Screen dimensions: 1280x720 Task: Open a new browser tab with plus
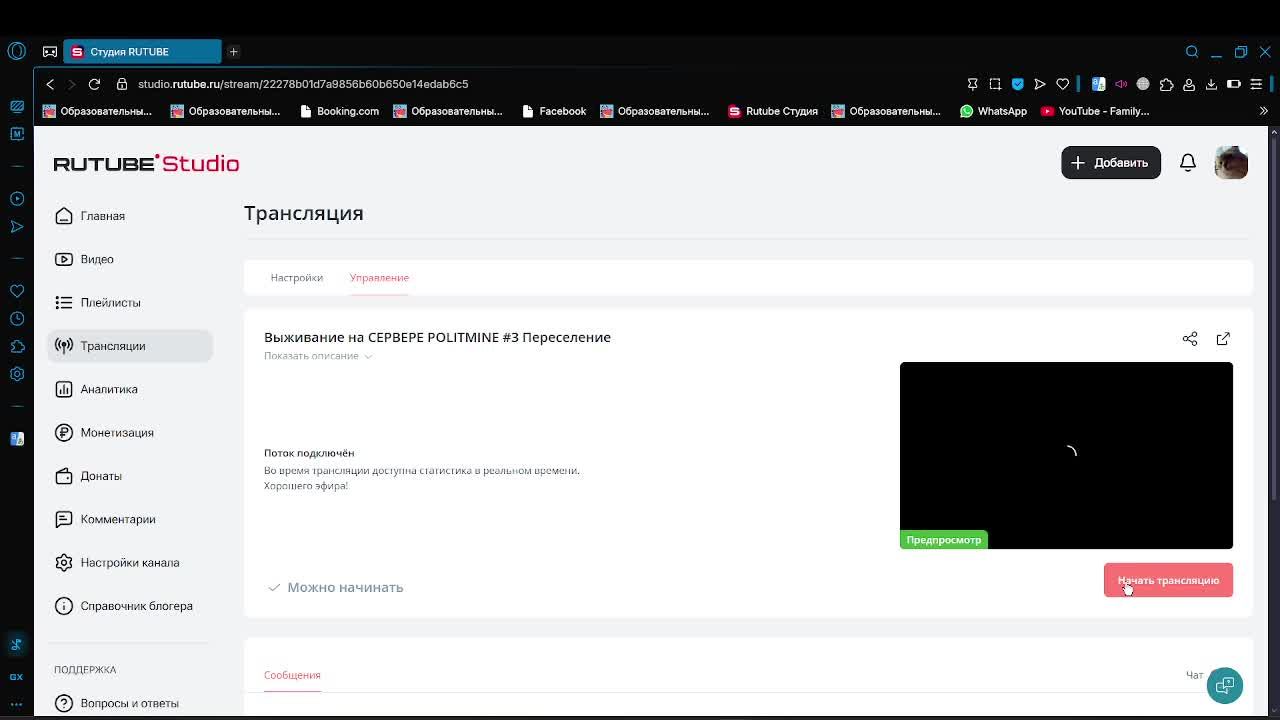click(x=233, y=51)
